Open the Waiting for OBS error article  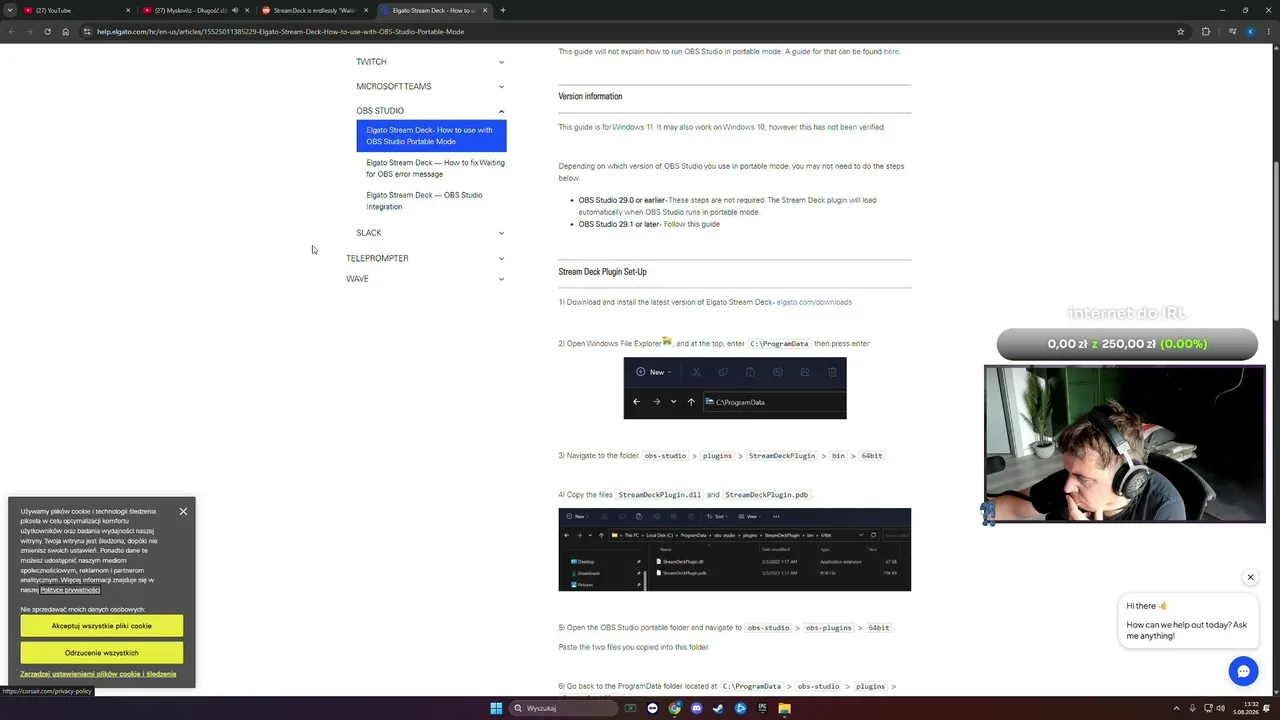click(435, 168)
